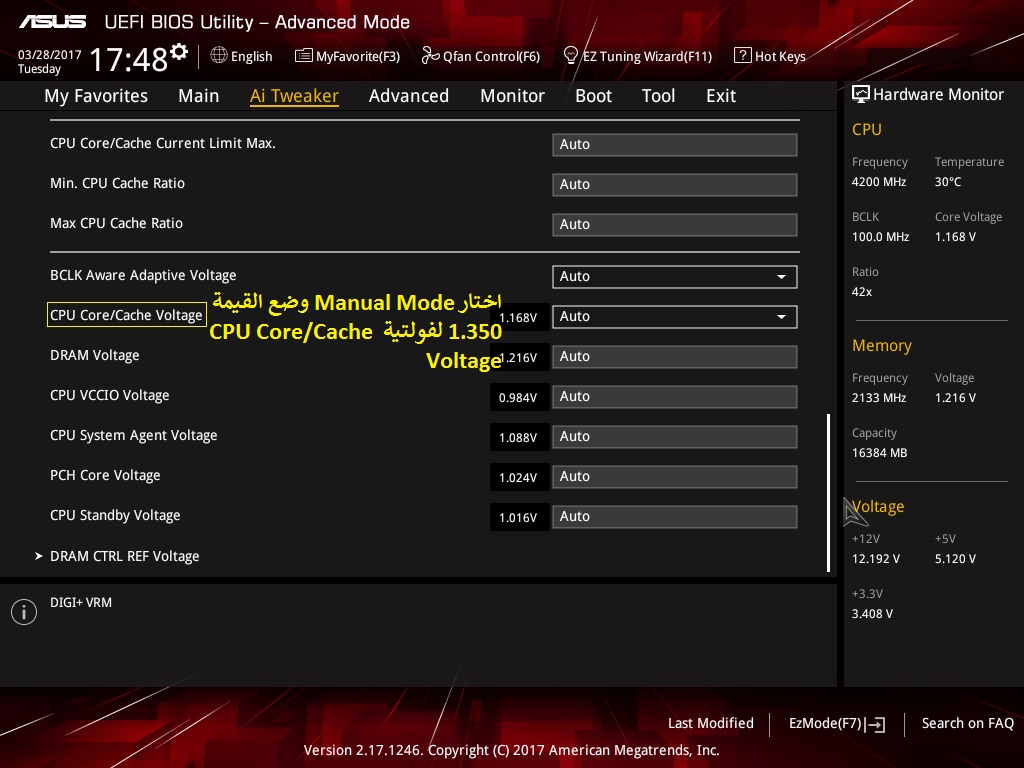Click the PCH Core Voltage Auto field
Viewport: 1024px width, 768px height.
pos(675,477)
